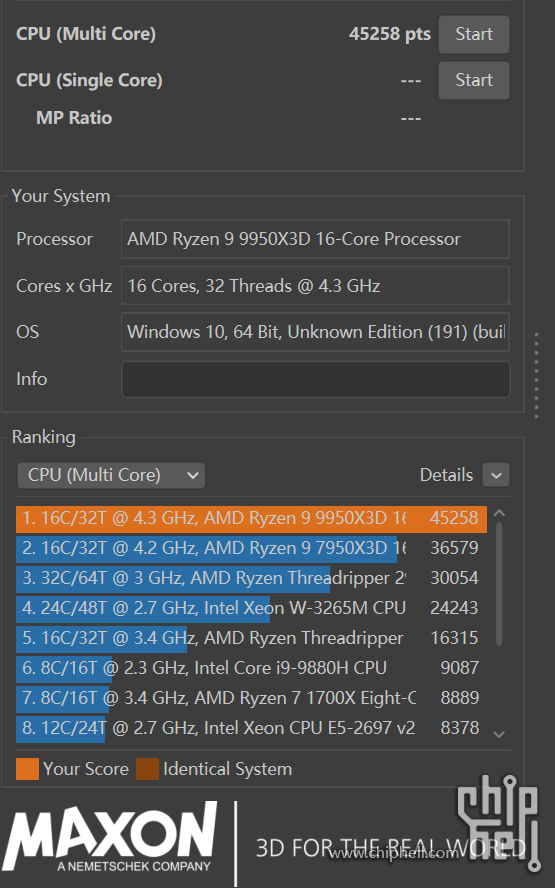Click the brown Identical System legend swatch
The width and height of the screenshot is (555, 888).
pos(147,769)
